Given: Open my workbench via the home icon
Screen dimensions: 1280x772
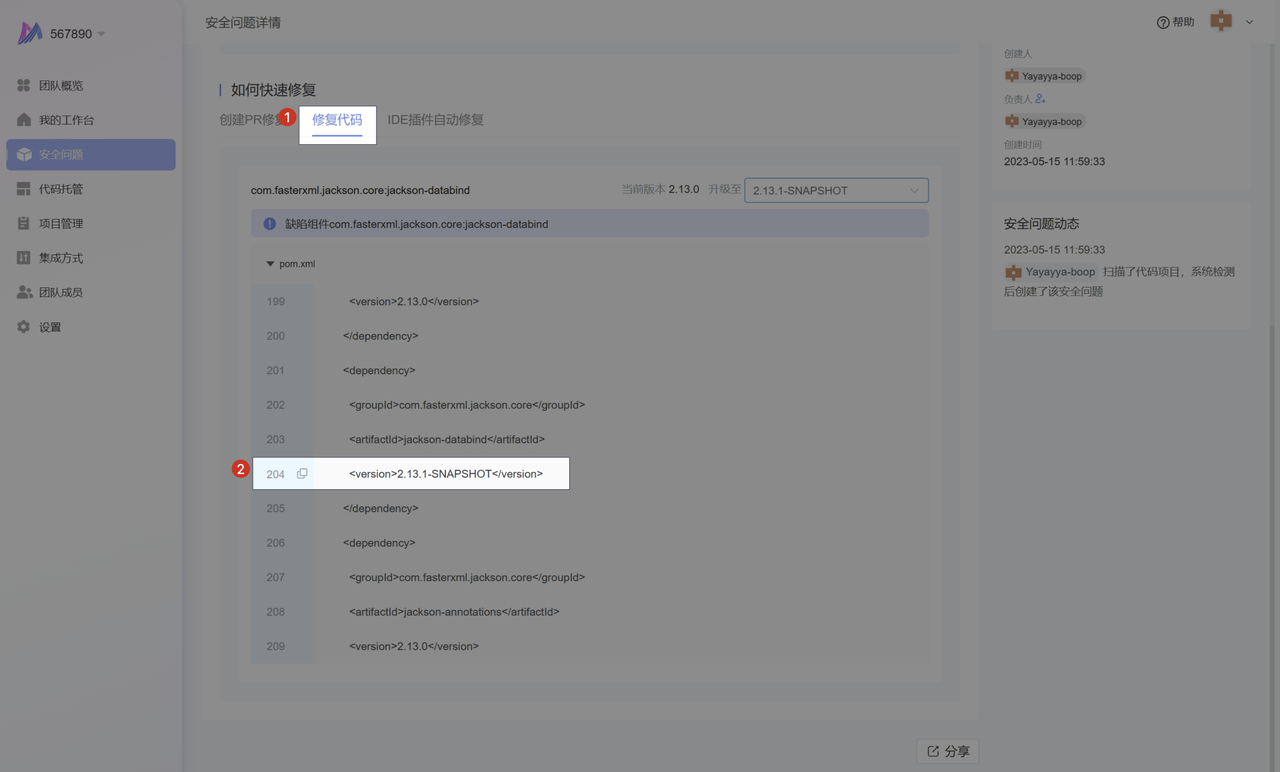Looking at the screenshot, I should pyautogui.click(x=24, y=120).
